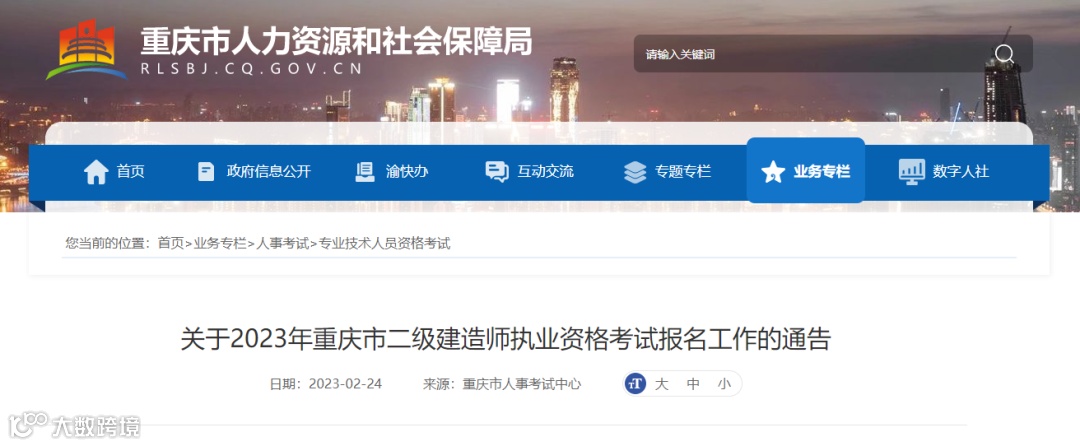Image resolution: width=1080 pixels, height=446 pixels.
Task: Go to 首页 in breadcrumb
Action: point(171,243)
